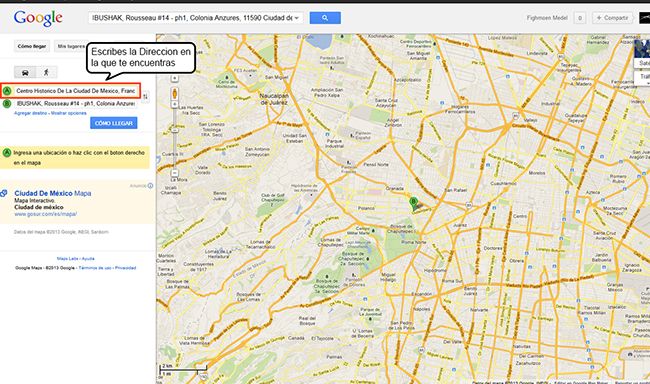Viewport: 650px width, 384px height.
Task: Click the zoom in plus on map
Action: (x=175, y=105)
